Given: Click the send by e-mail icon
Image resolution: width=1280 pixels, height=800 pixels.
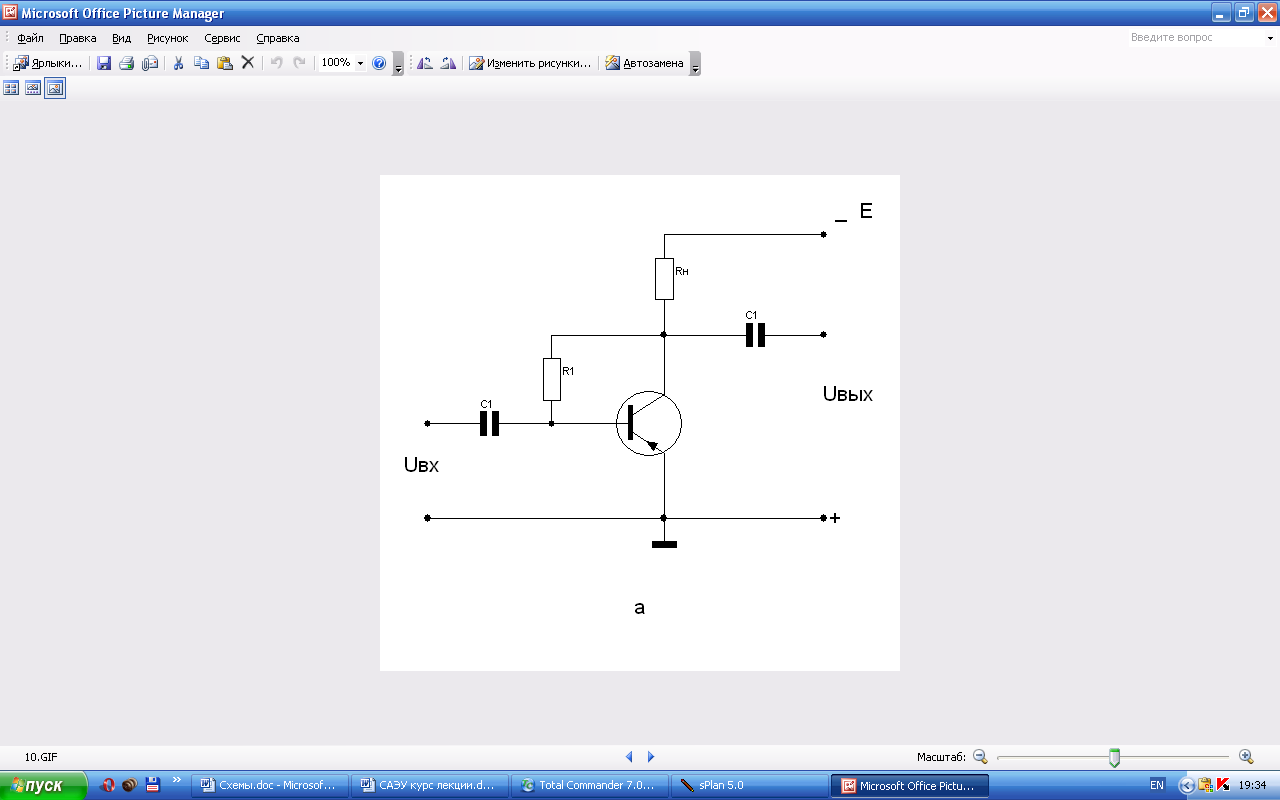Looking at the screenshot, I should [150, 63].
